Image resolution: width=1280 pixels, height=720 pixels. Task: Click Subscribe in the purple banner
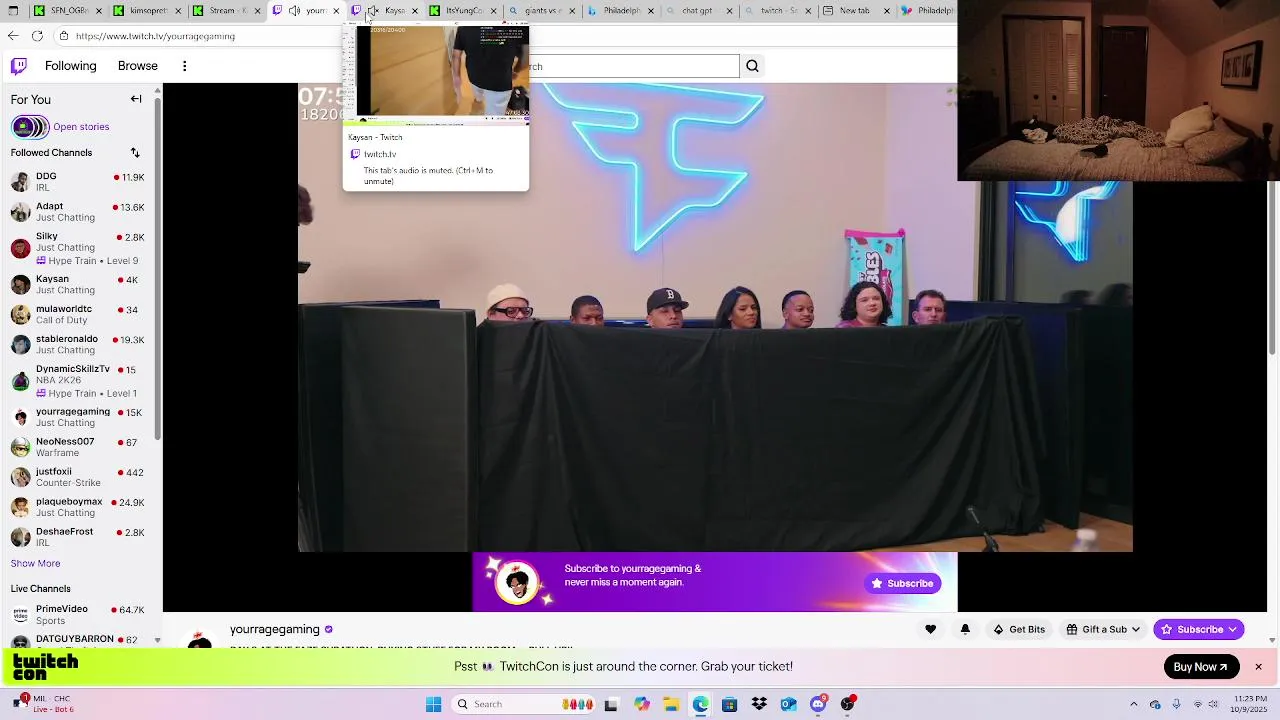(902, 583)
